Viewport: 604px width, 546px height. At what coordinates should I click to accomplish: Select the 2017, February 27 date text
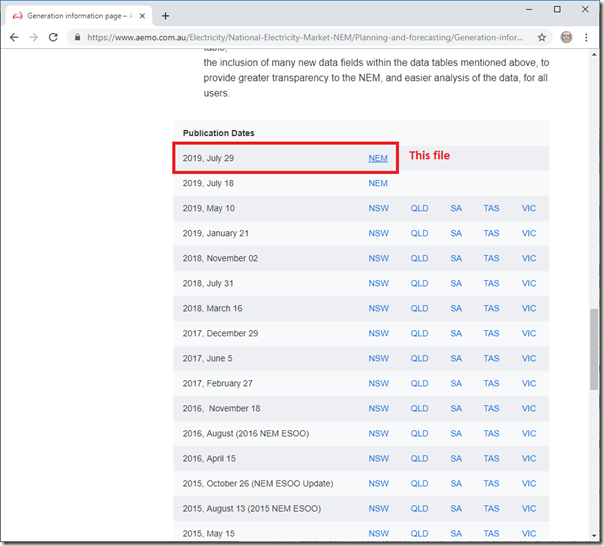[217, 384]
